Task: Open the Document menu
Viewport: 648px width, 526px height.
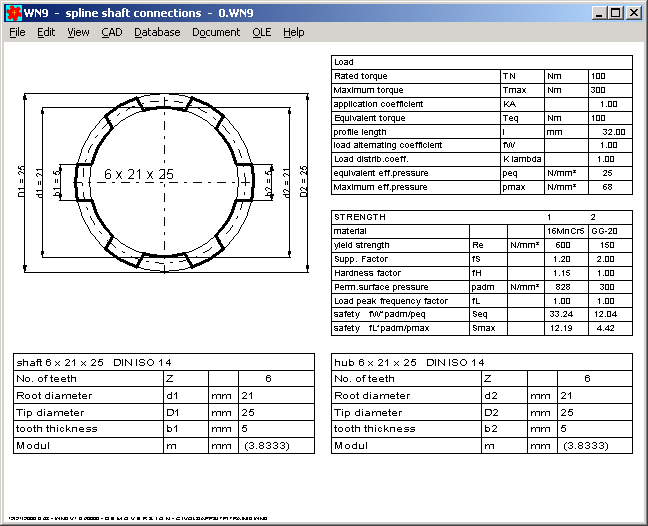Action: click(x=216, y=32)
